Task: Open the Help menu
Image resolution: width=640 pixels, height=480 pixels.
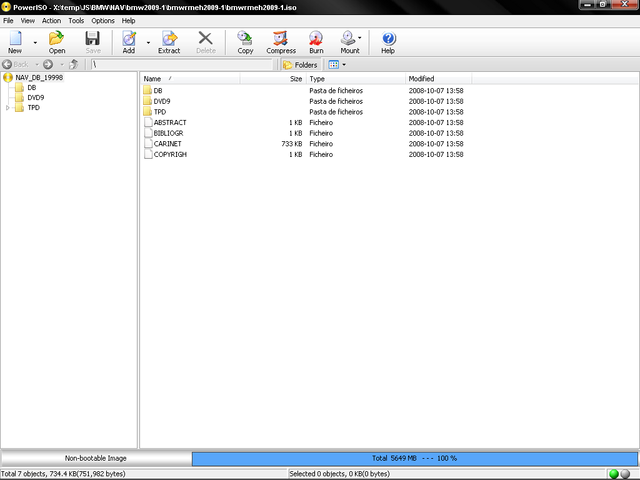Action: (x=128, y=20)
